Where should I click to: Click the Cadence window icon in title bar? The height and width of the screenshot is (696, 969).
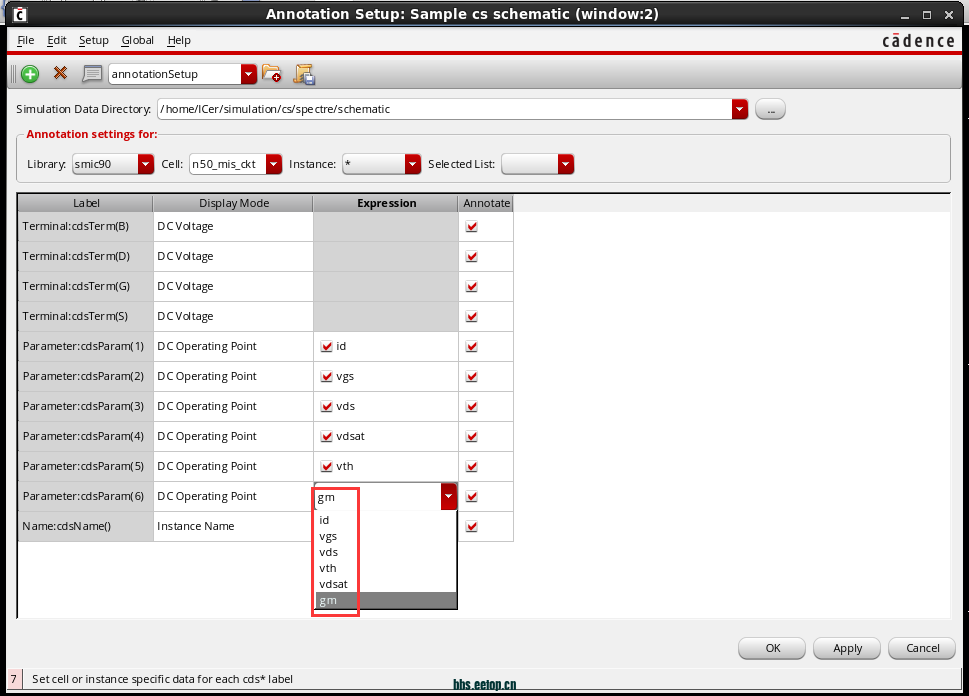(x=20, y=14)
